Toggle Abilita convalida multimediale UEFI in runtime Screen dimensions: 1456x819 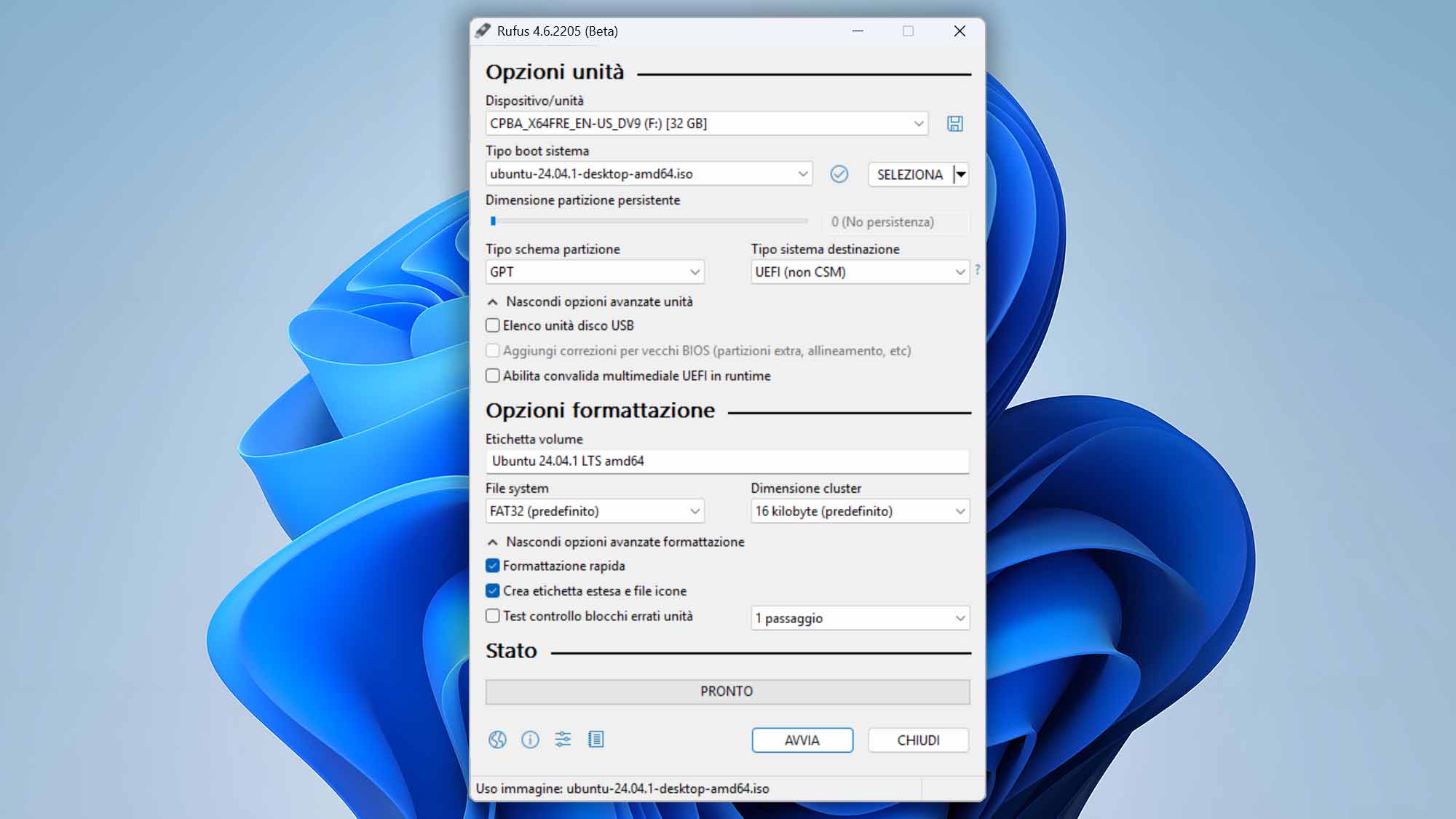pyautogui.click(x=493, y=376)
